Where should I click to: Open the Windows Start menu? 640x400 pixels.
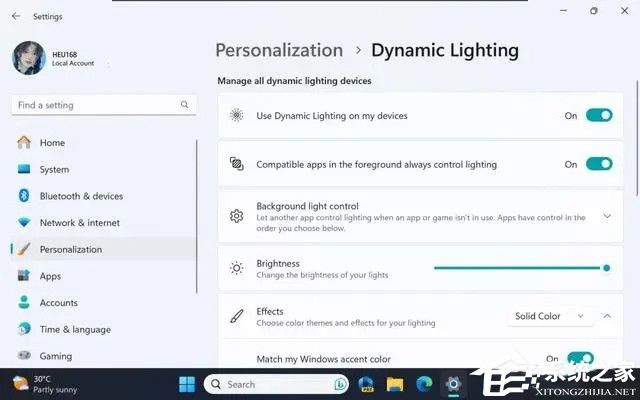tap(187, 384)
